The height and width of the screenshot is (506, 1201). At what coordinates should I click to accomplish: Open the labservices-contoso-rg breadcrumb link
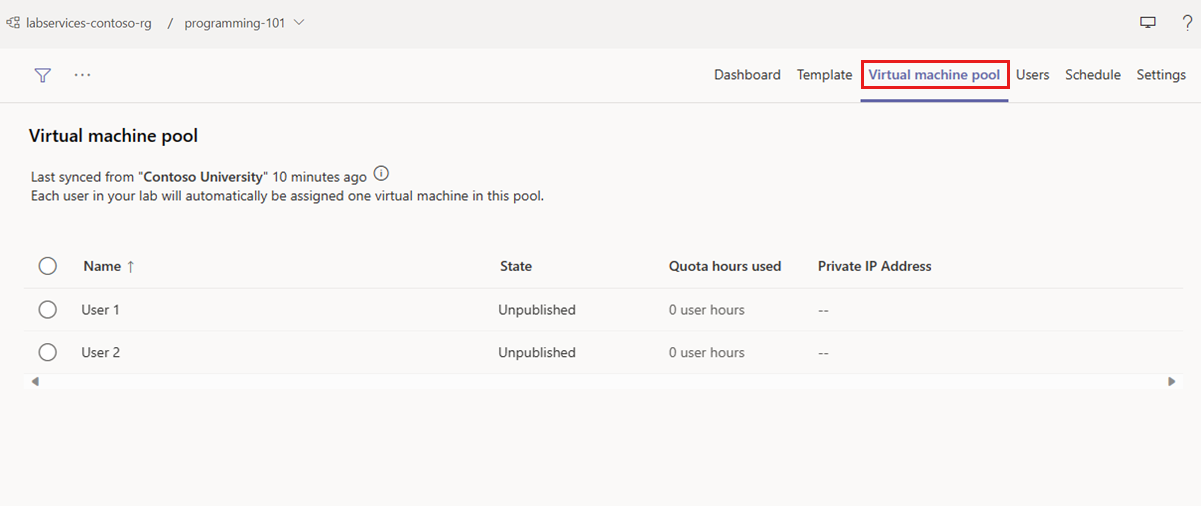(89, 23)
